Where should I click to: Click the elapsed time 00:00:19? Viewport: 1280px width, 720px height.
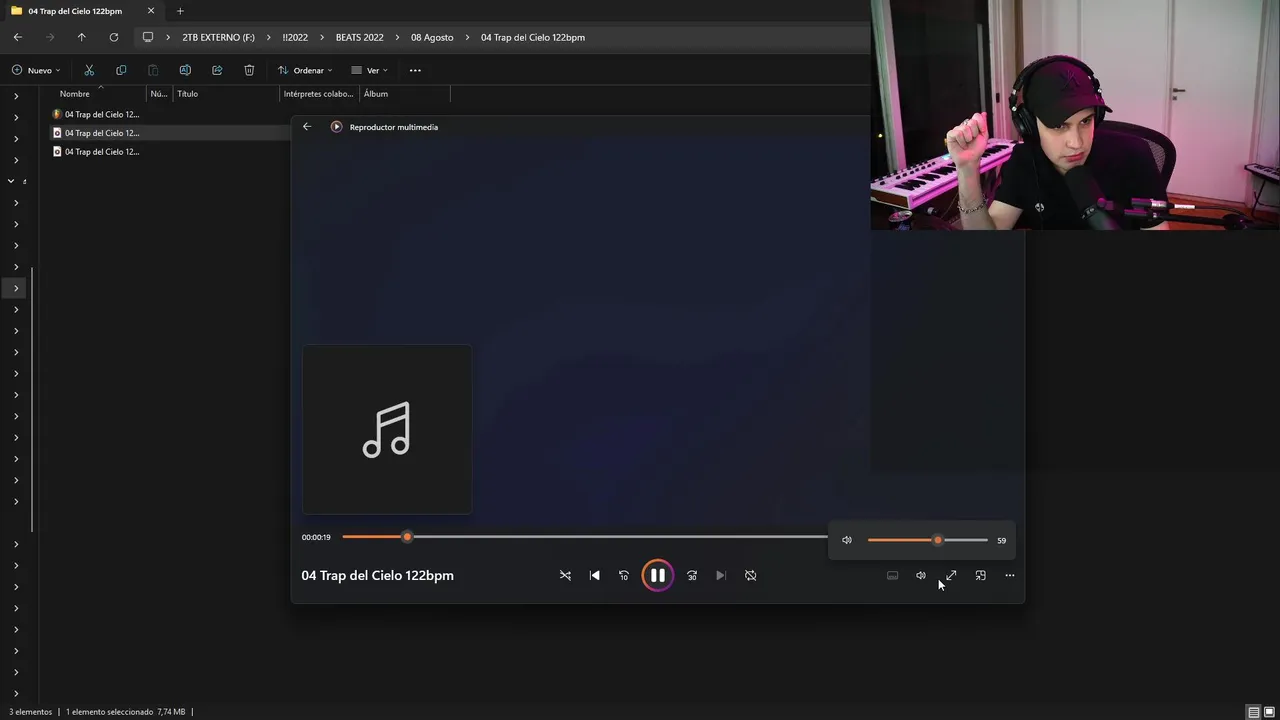tap(316, 537)
